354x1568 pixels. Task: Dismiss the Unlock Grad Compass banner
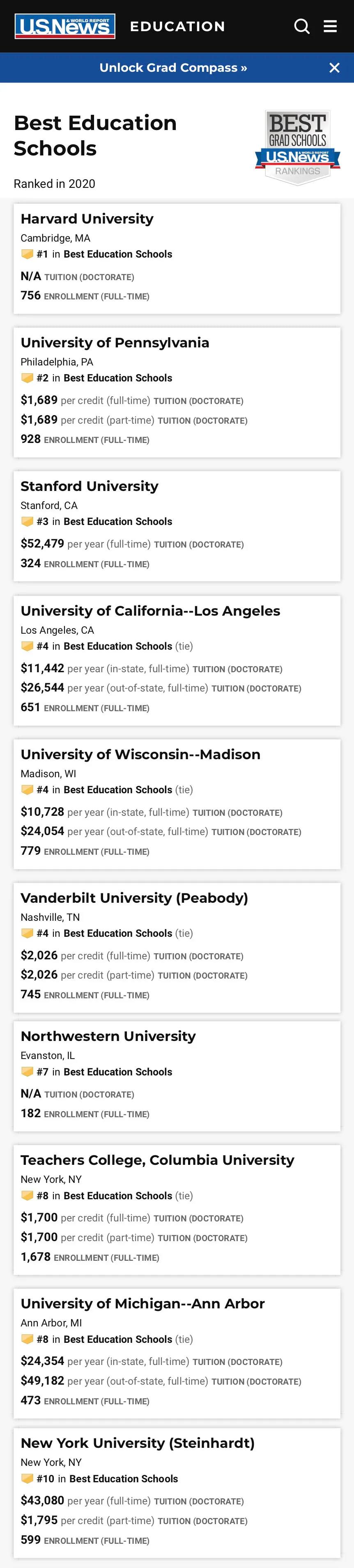coord(335,68)
